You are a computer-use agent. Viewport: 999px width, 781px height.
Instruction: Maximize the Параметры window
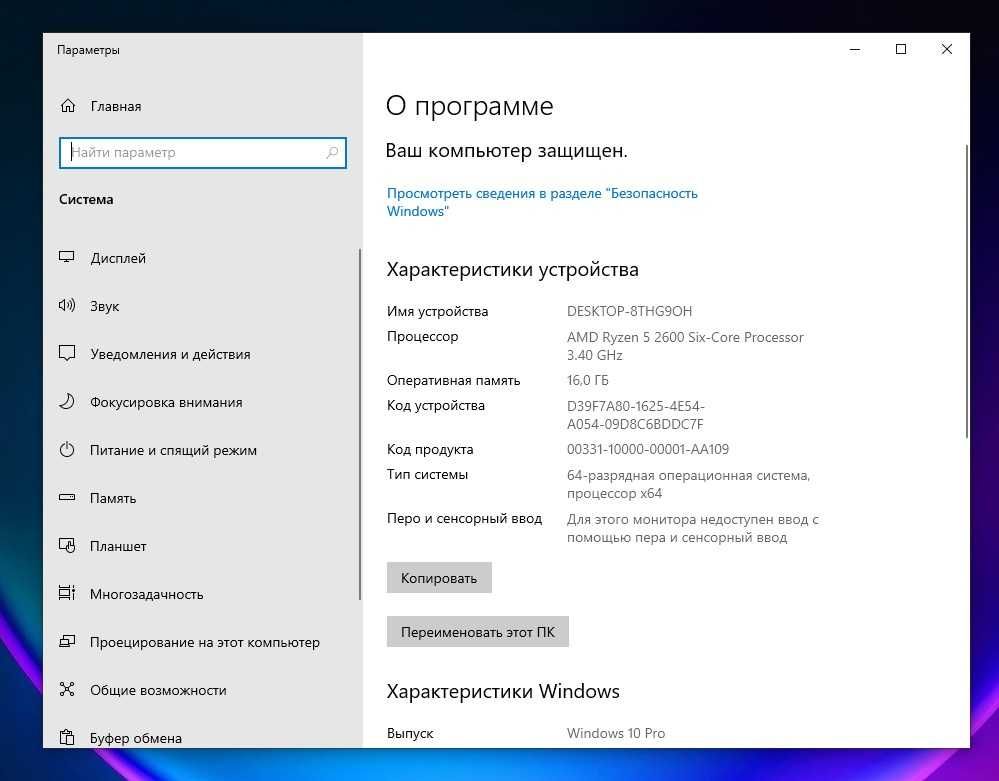[901, 49]
